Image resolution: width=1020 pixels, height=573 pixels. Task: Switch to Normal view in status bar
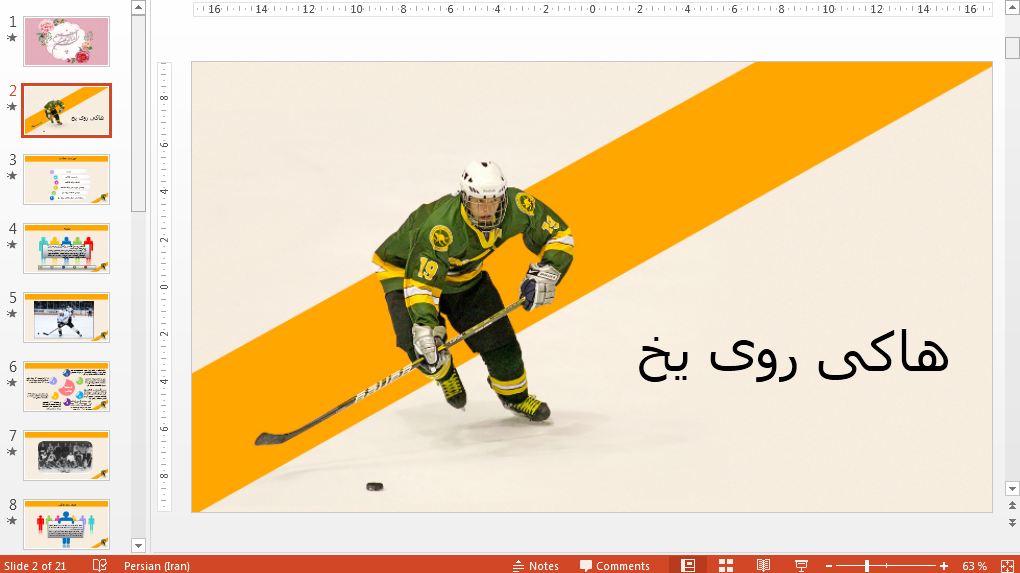(x=688, y=565)
